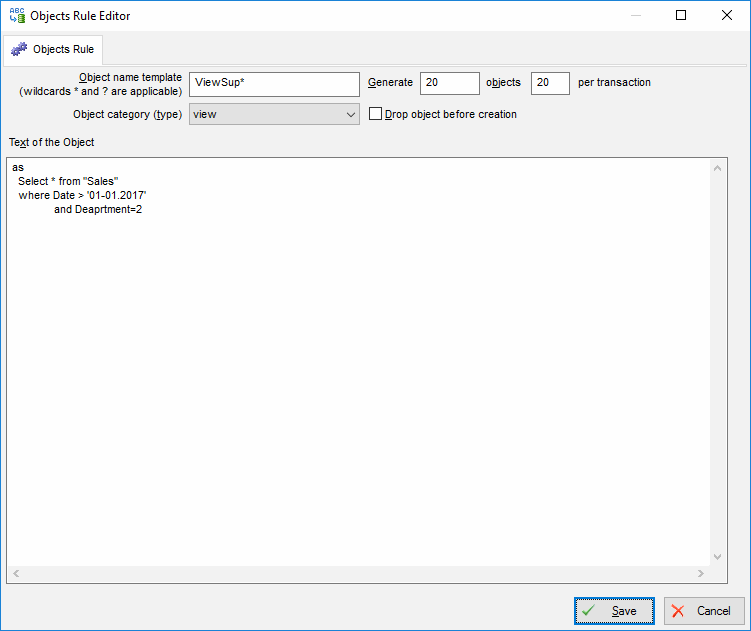751x631 pixels.
Task: Click the Generate label
Action: (x=390, y=82)
